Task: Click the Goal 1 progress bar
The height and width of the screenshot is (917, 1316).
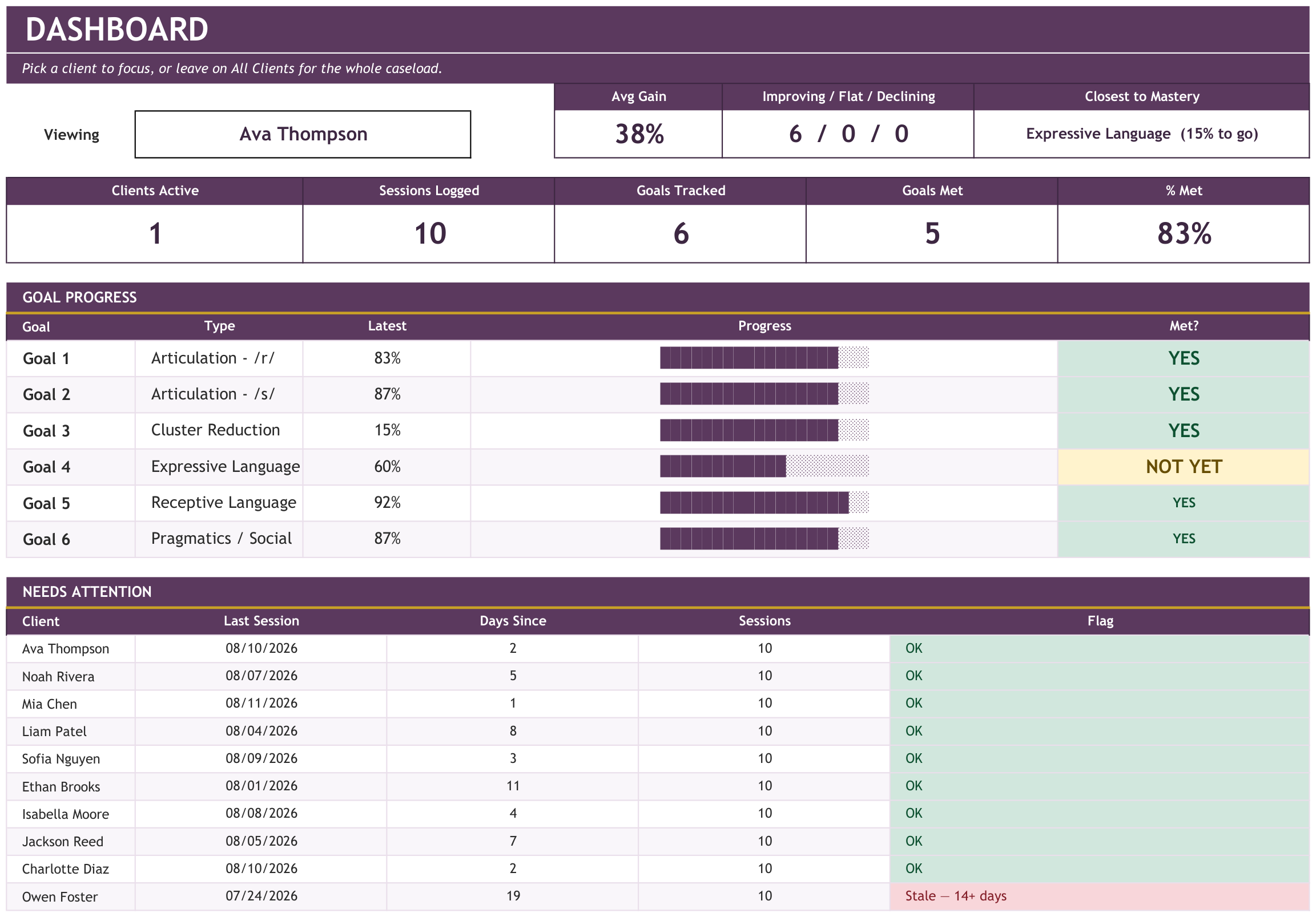Action: (x=764, y=358)
